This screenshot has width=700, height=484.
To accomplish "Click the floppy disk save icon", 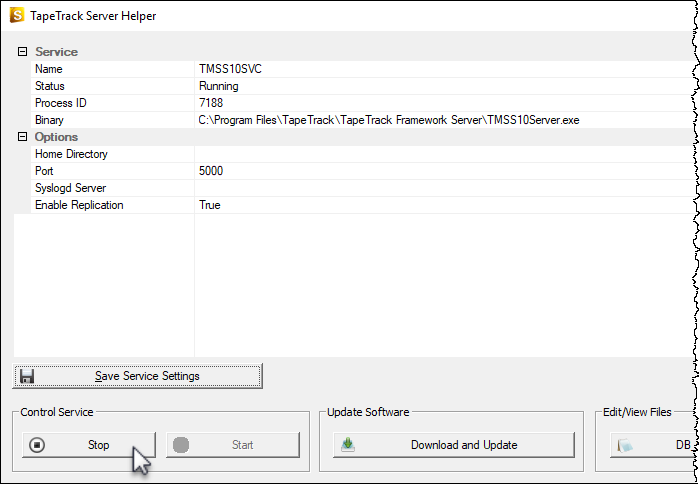I will [27, 376].
